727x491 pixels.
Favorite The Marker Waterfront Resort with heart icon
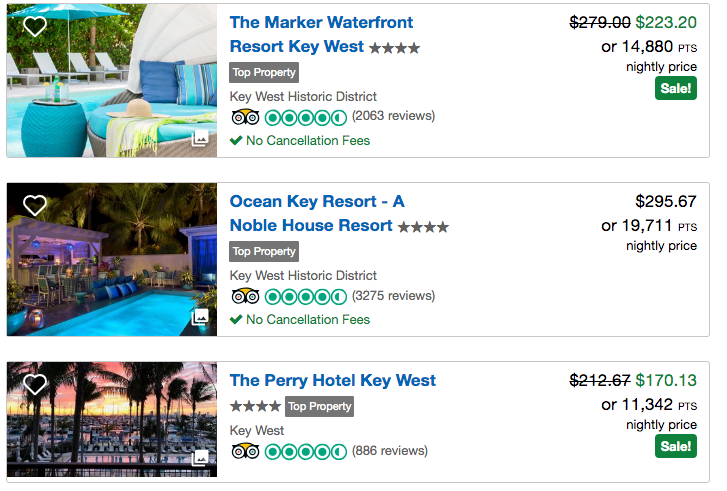(x=35, y=26)
